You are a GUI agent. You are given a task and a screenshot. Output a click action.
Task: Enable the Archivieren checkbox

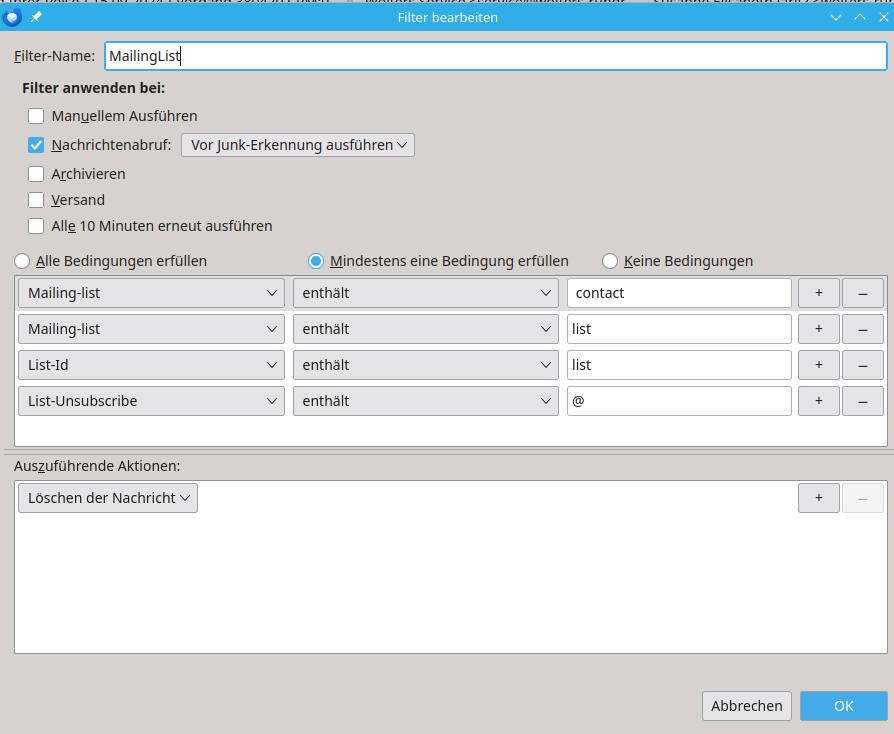click(36, 174)
